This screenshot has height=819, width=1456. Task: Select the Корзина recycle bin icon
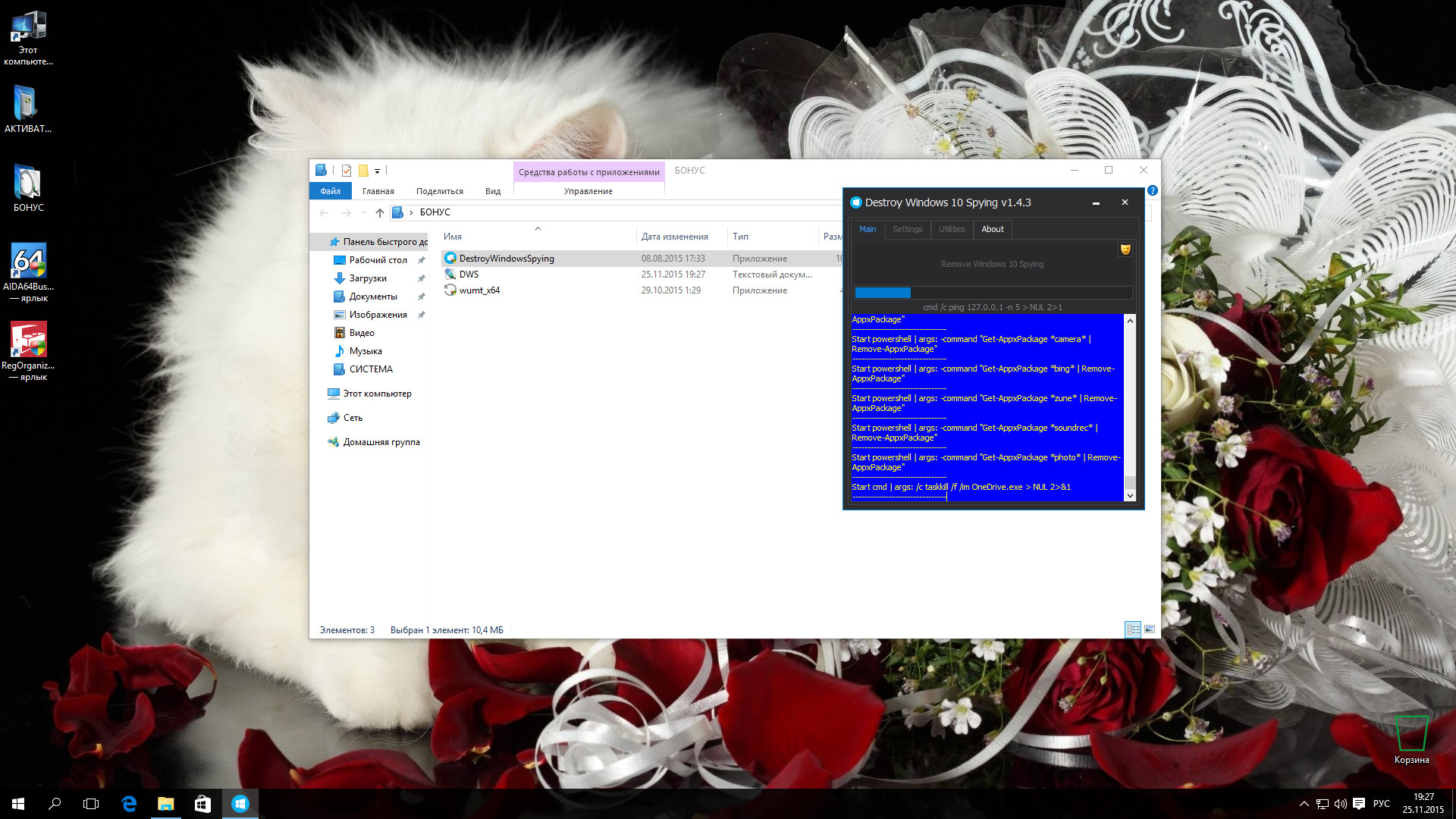pyautogui.click(x=1411, y=739)
